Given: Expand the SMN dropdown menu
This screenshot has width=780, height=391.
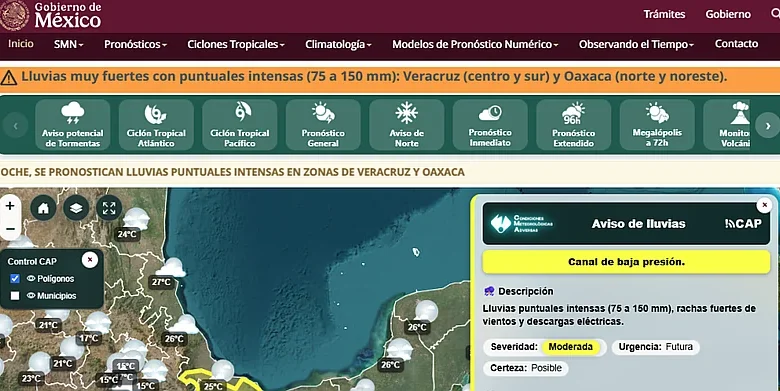Looking at the screenshot, I should (x=68, y=44).
